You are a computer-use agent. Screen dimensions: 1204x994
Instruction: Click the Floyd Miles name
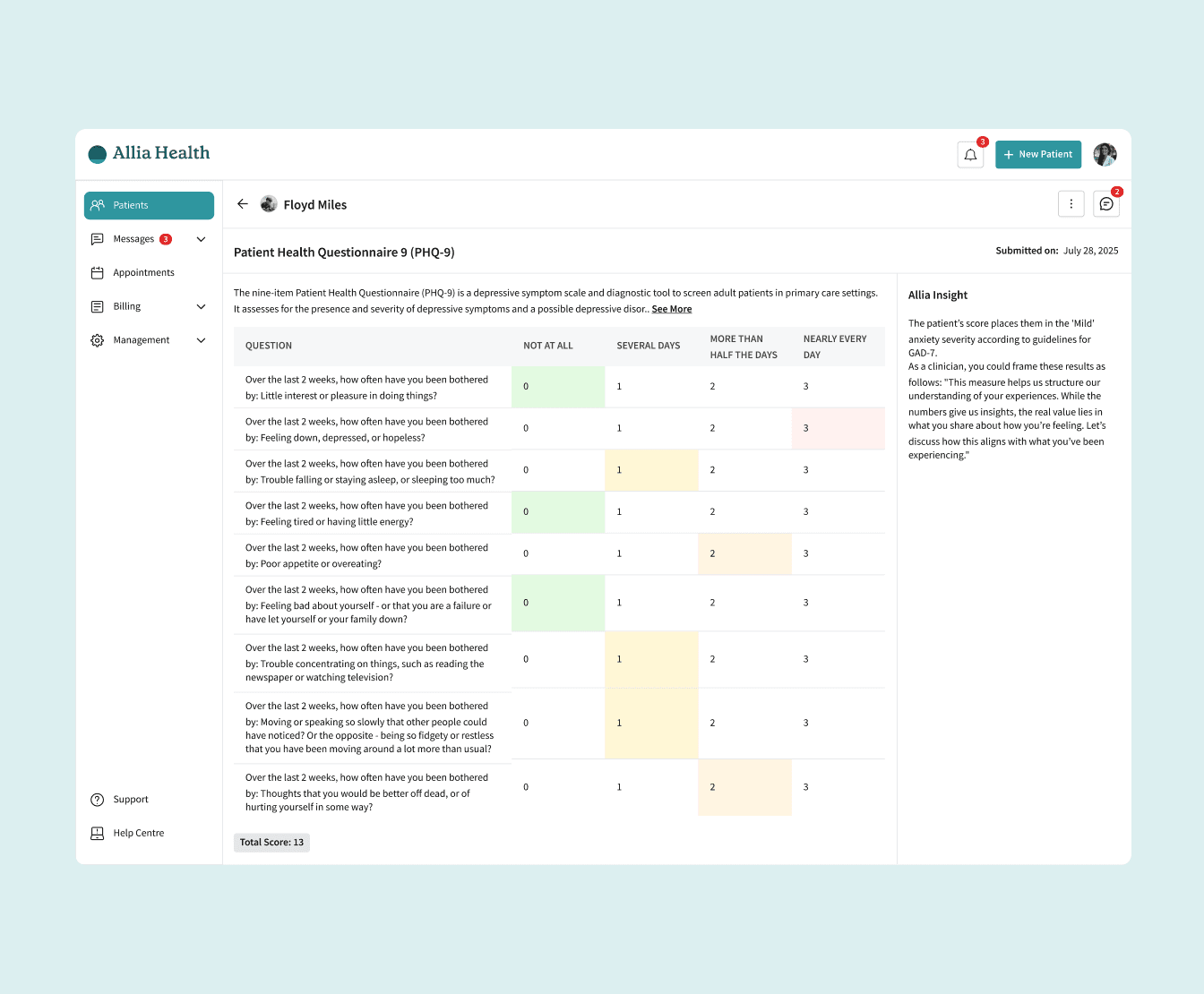click(x=315, y=204)
